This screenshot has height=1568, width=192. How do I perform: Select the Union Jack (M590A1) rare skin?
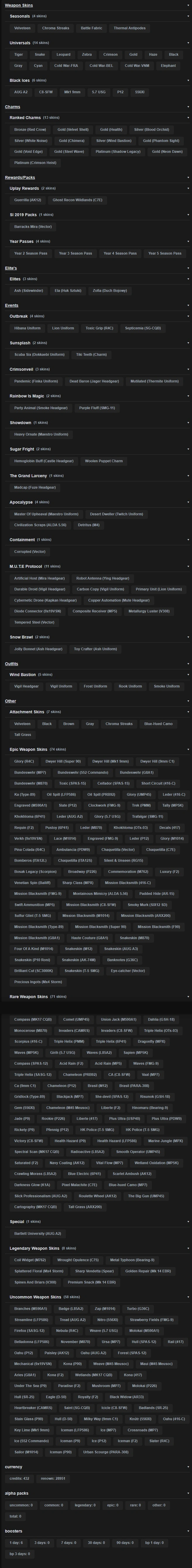[119, 1020]
